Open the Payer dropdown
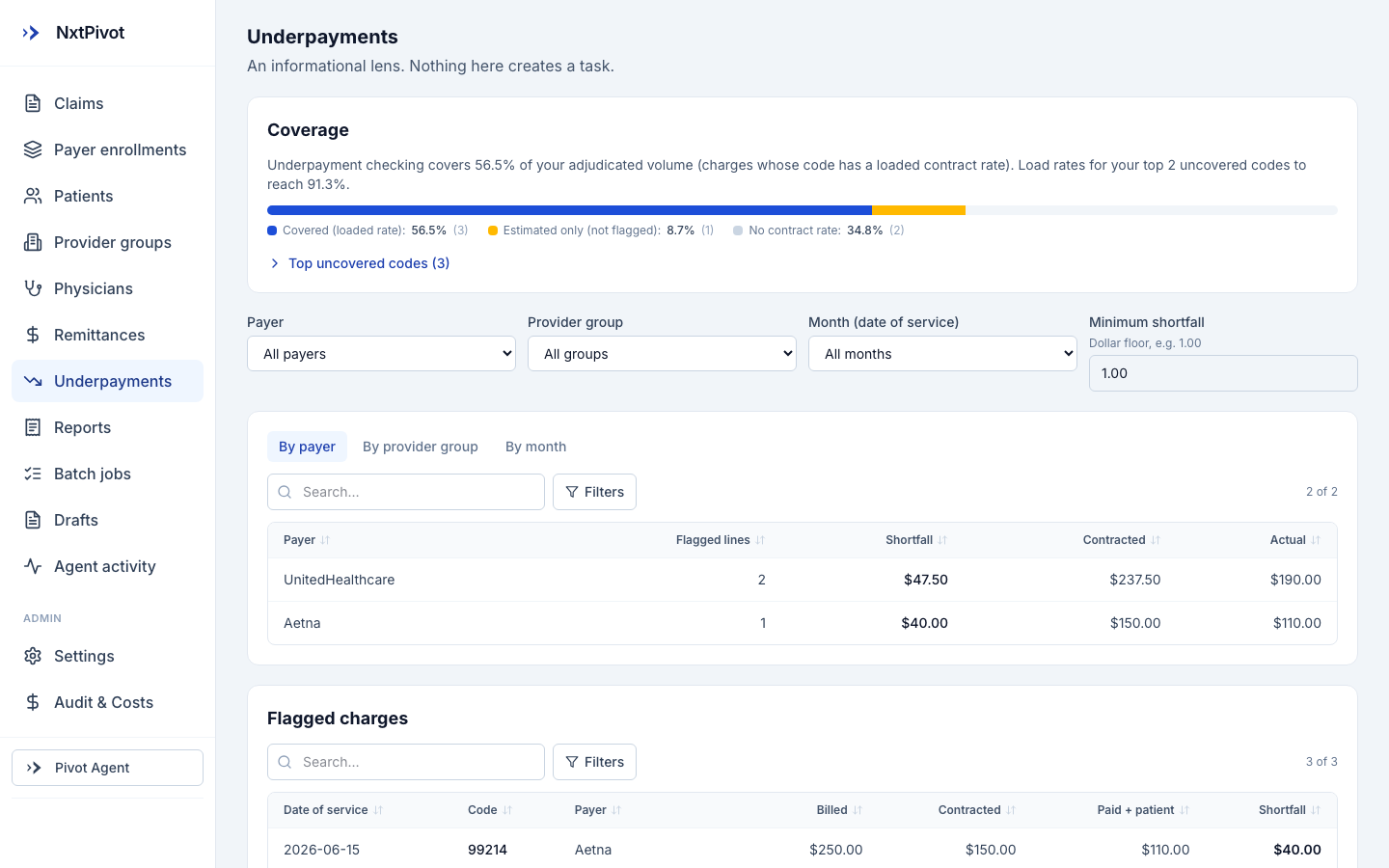Screen dimensions: 1389x868 tap(381, 354)
